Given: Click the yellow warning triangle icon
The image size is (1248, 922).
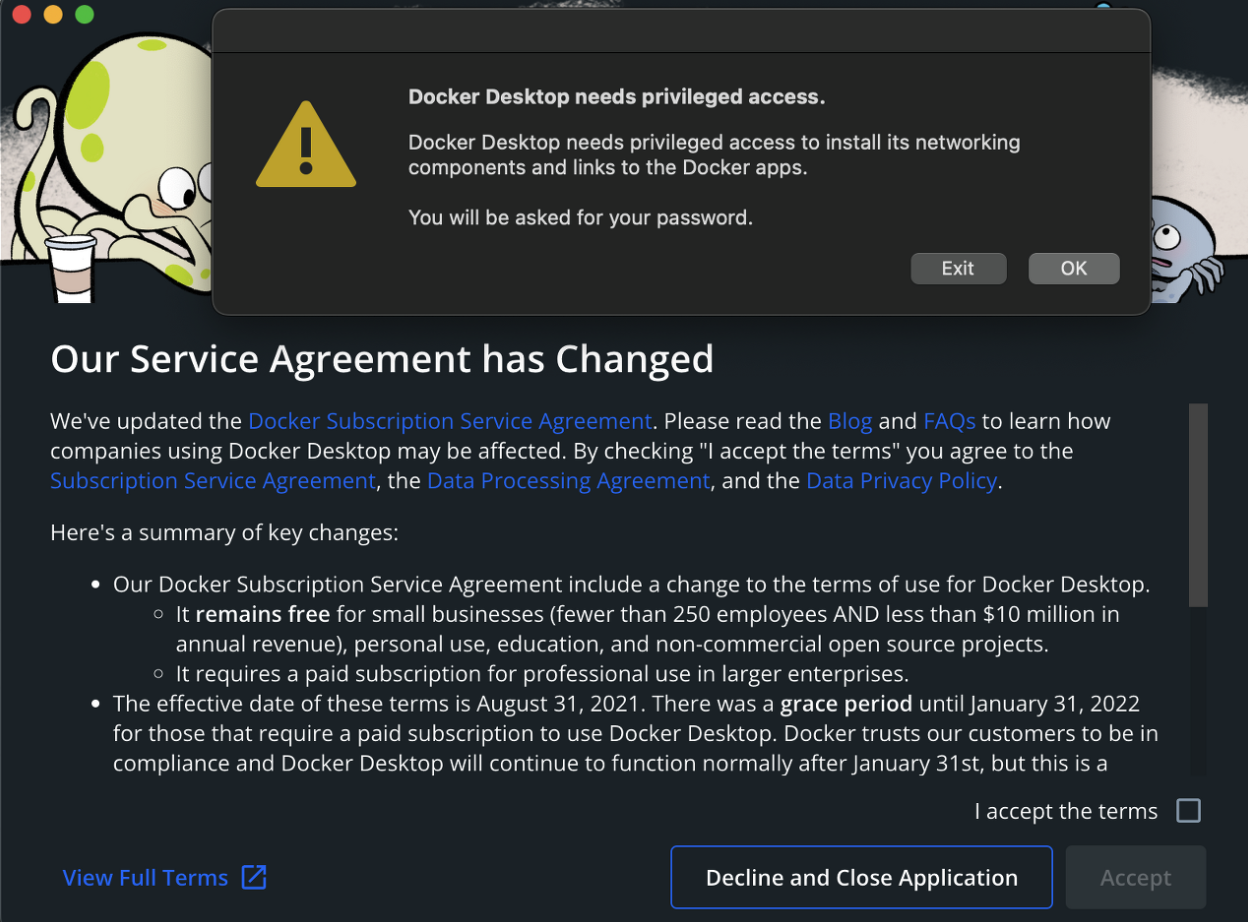Looking at the screenshot, I should click(306, 145).
